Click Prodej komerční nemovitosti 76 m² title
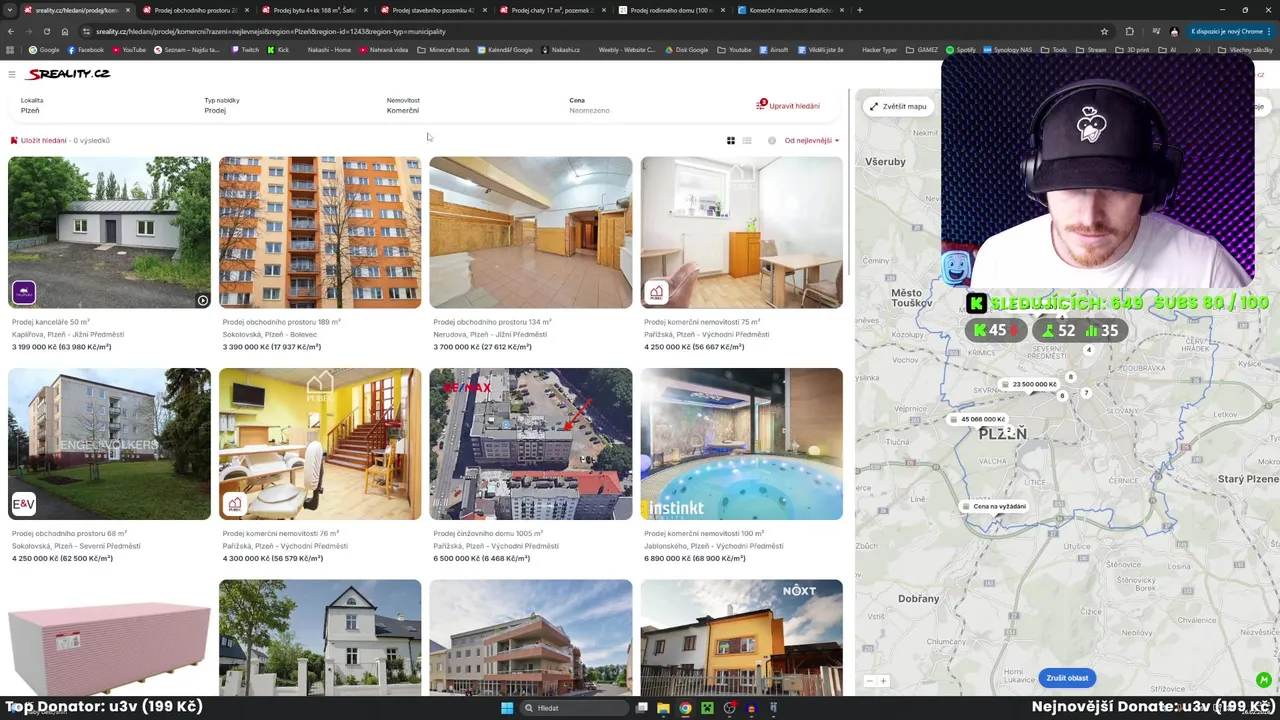Image resolution: width=1280 pixels, height=720 pixels. click(280, 534)
